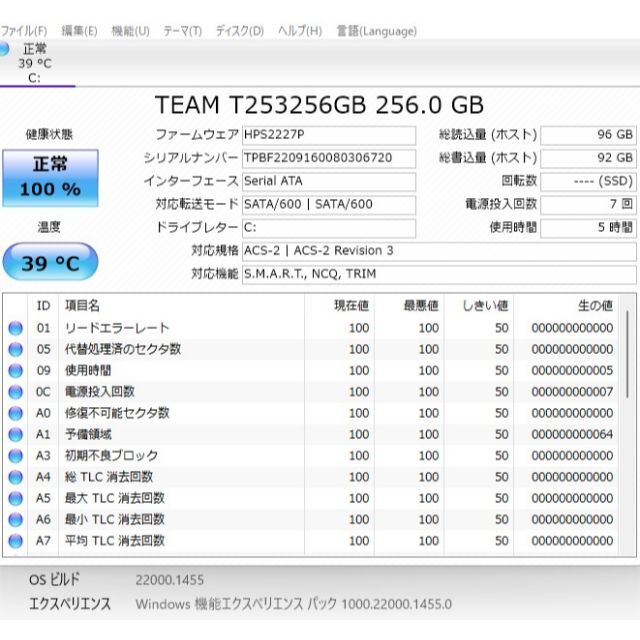
Task: Select the 初期不良ブロック attribute name
Action: pos(111,455)
